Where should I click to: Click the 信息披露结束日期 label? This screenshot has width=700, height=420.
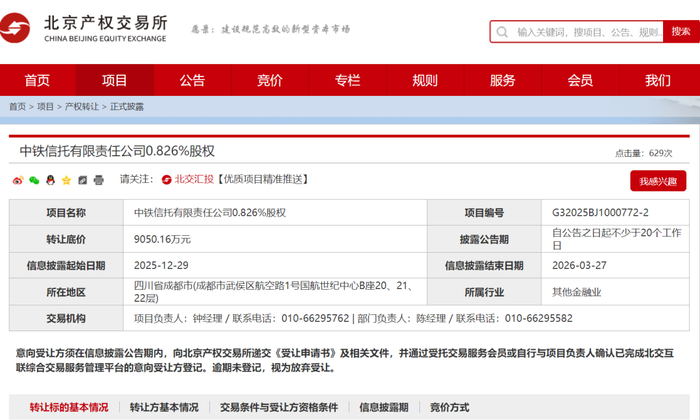(x=484, y=266)
